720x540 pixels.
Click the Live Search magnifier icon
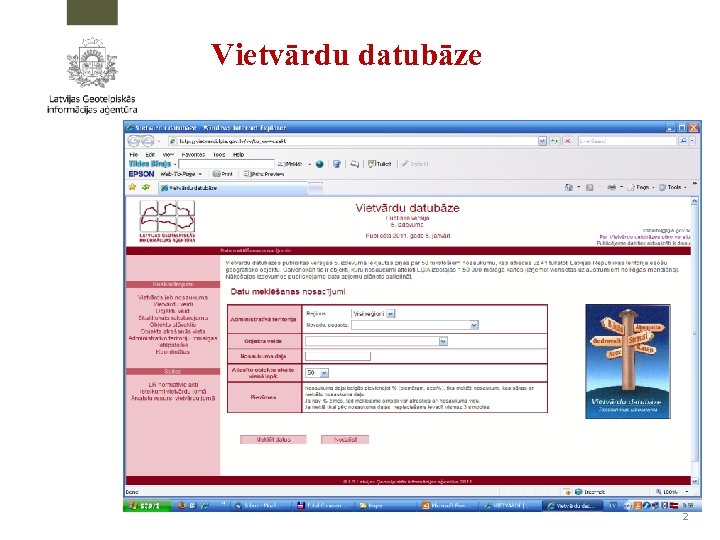point(683,141)
